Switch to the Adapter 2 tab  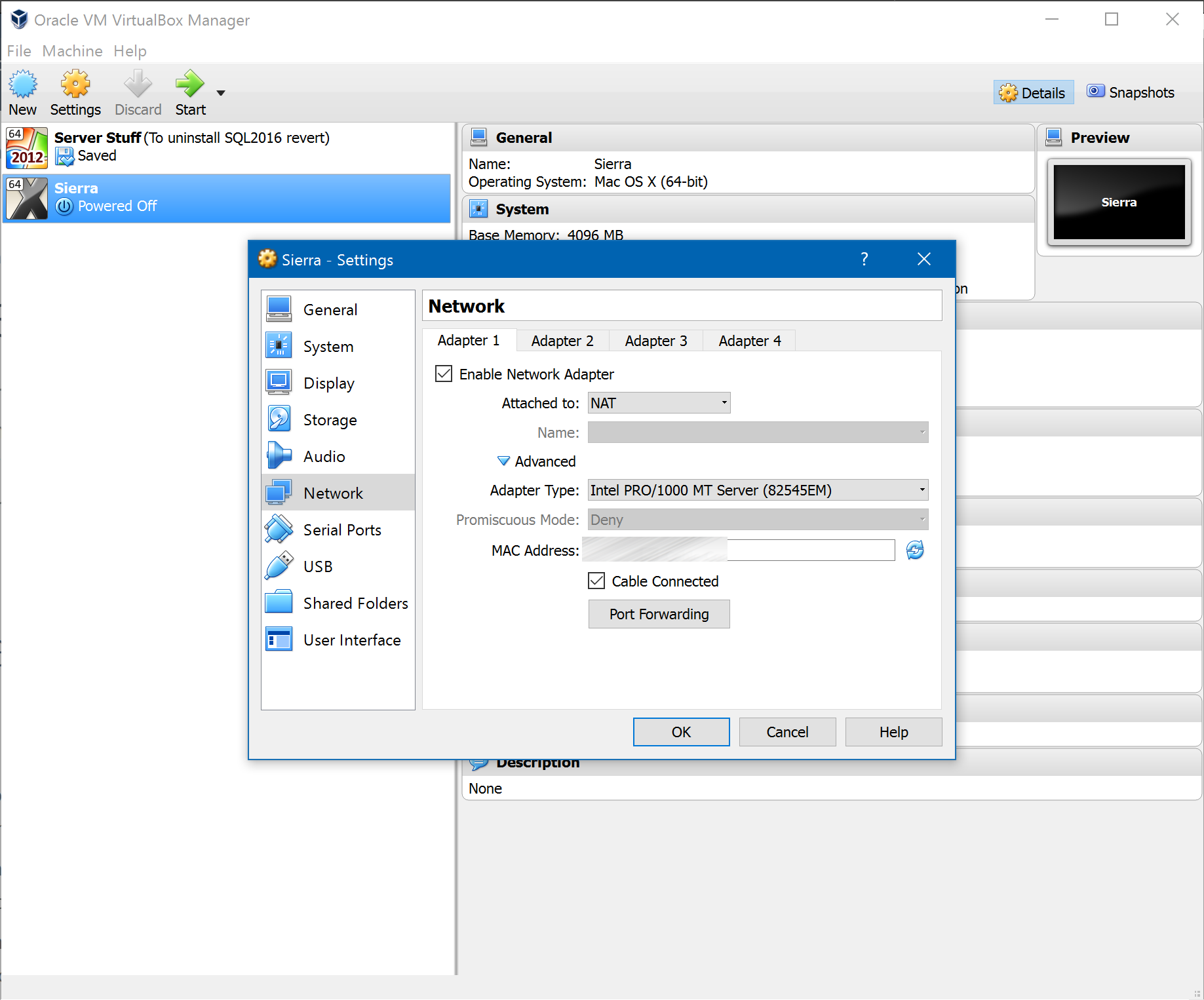click(562, 341)
